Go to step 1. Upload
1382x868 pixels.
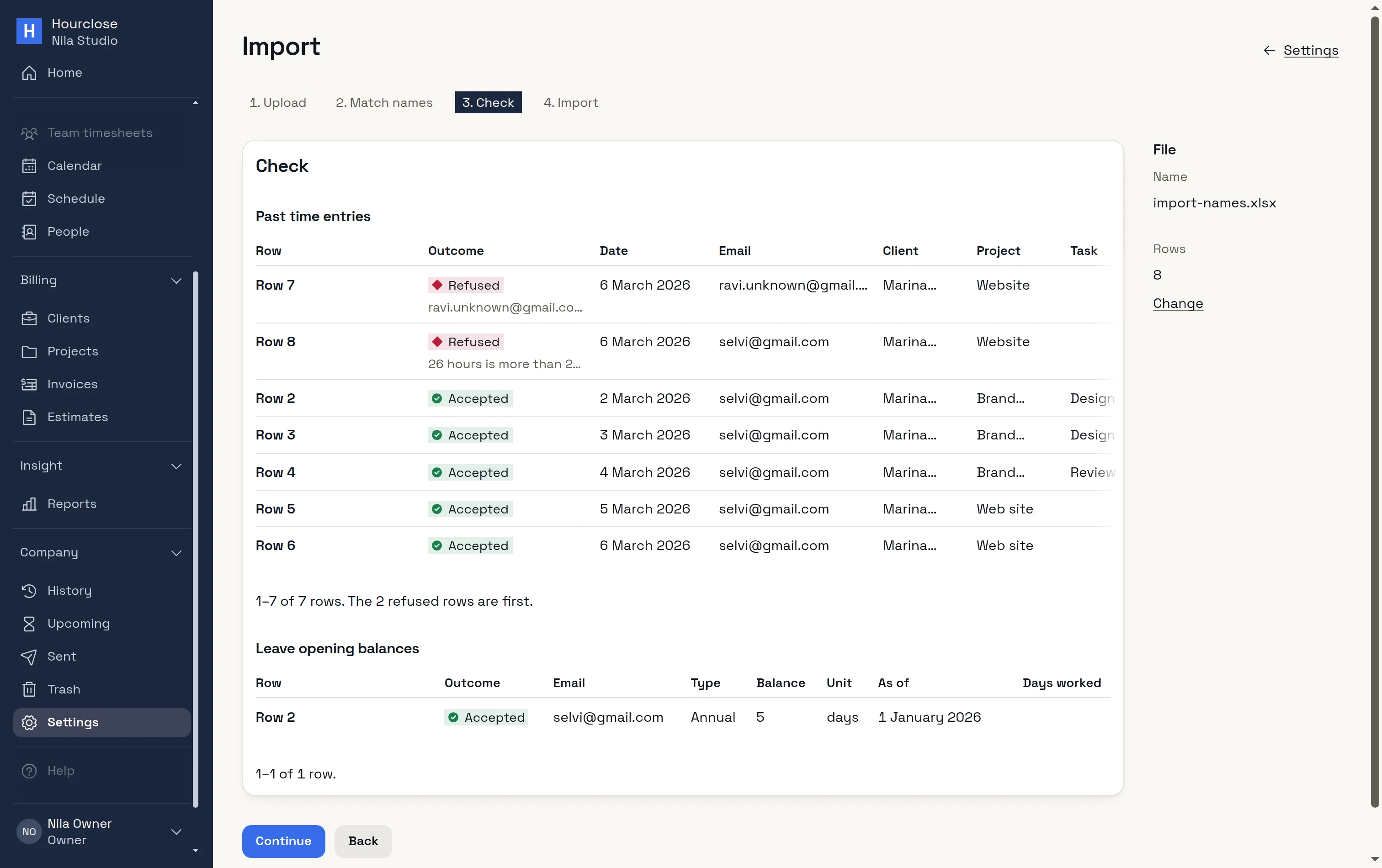278,103
